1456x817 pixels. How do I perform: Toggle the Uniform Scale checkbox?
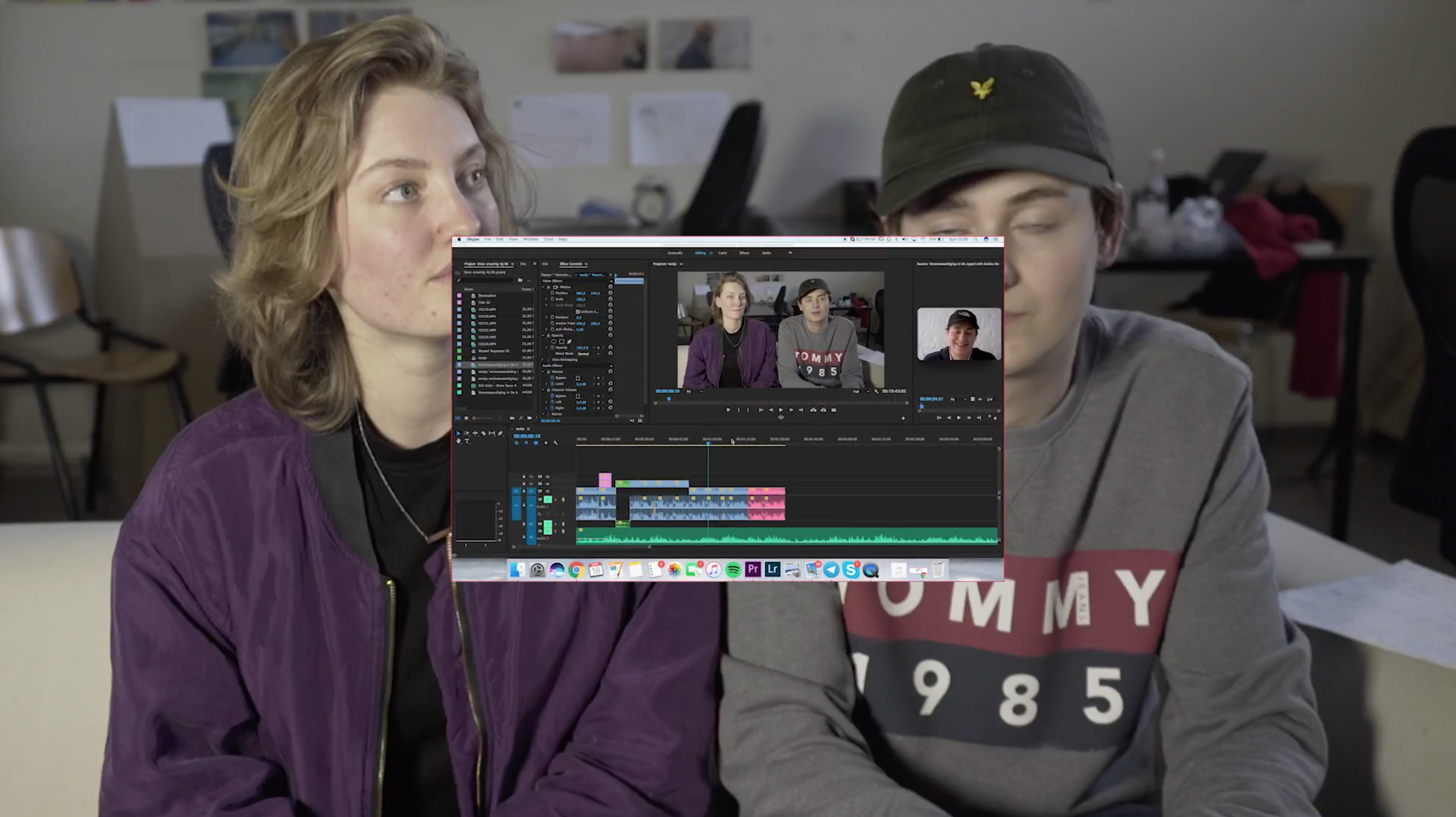pyautogui.click(x=577, y=312)
